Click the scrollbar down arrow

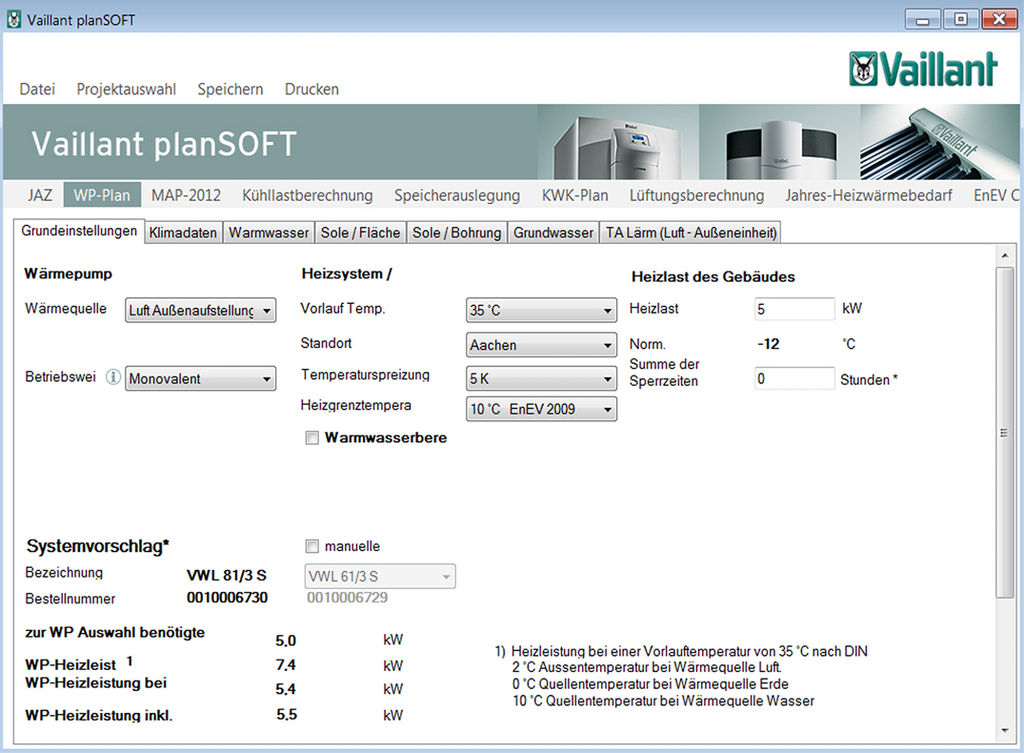[x=1004, y=731]
